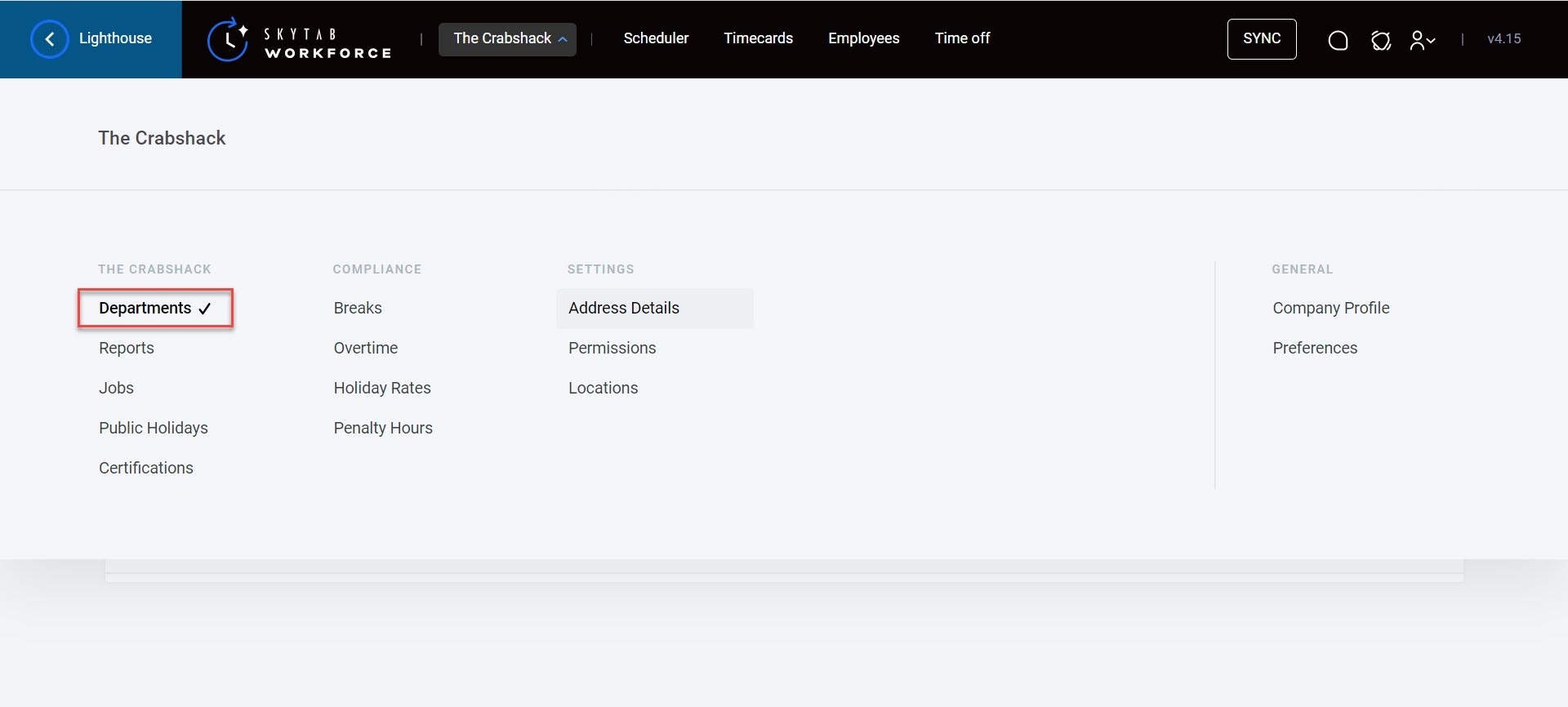Open the chat bubble icon

tap(1338, 40)
